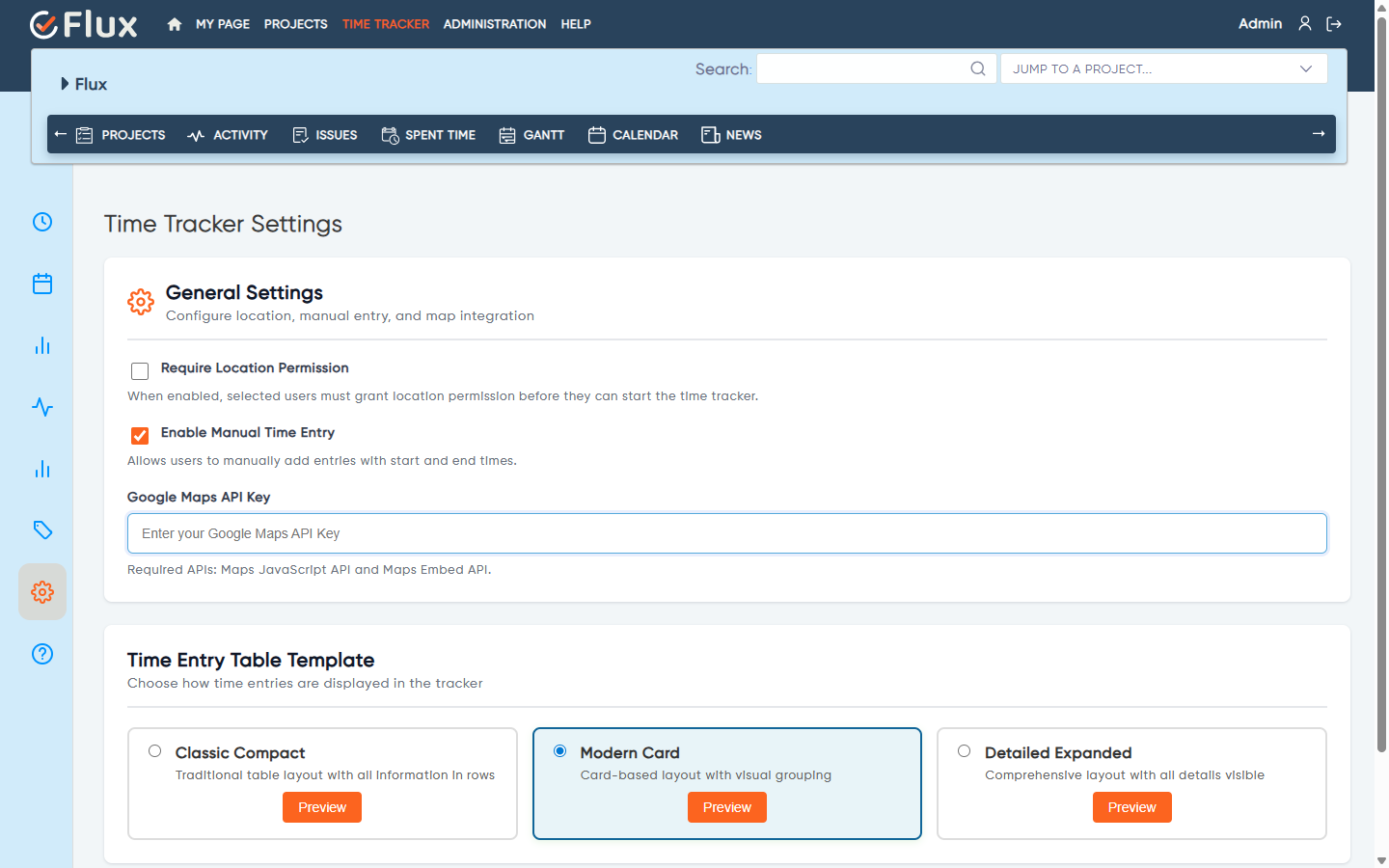Focus the Search input box
This screenshot has width=1389, height=868.
(877, 68)
